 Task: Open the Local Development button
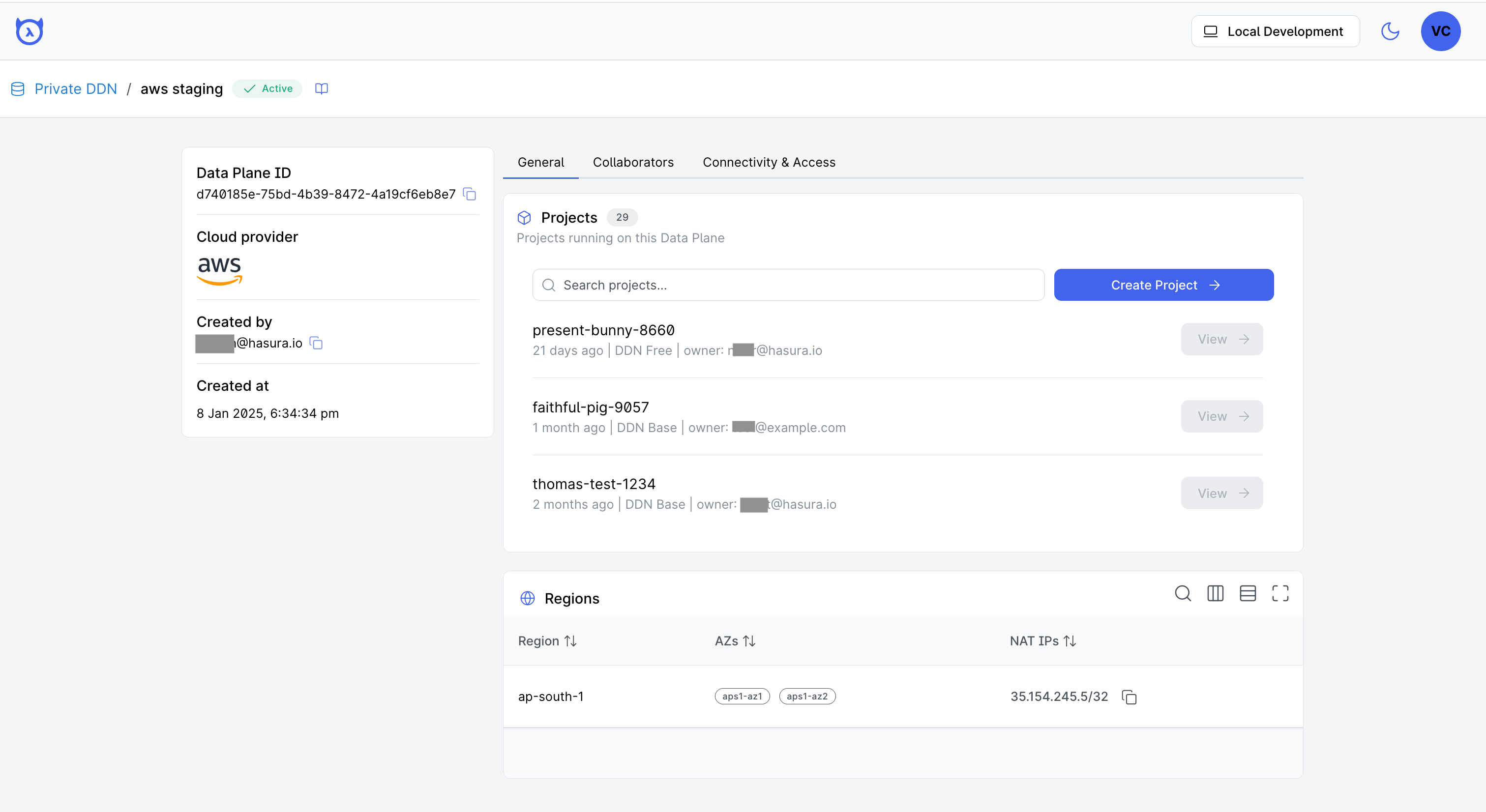1275,31
